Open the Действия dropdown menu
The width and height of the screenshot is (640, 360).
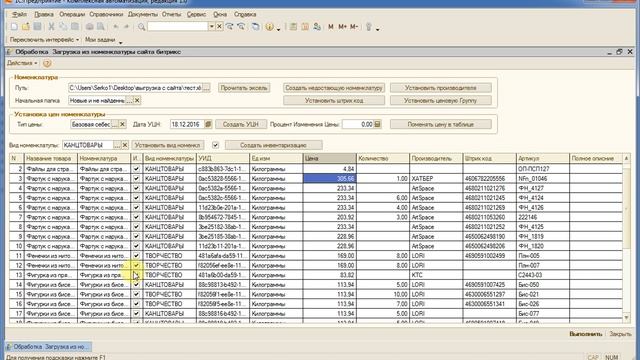[x=22, y=63]
